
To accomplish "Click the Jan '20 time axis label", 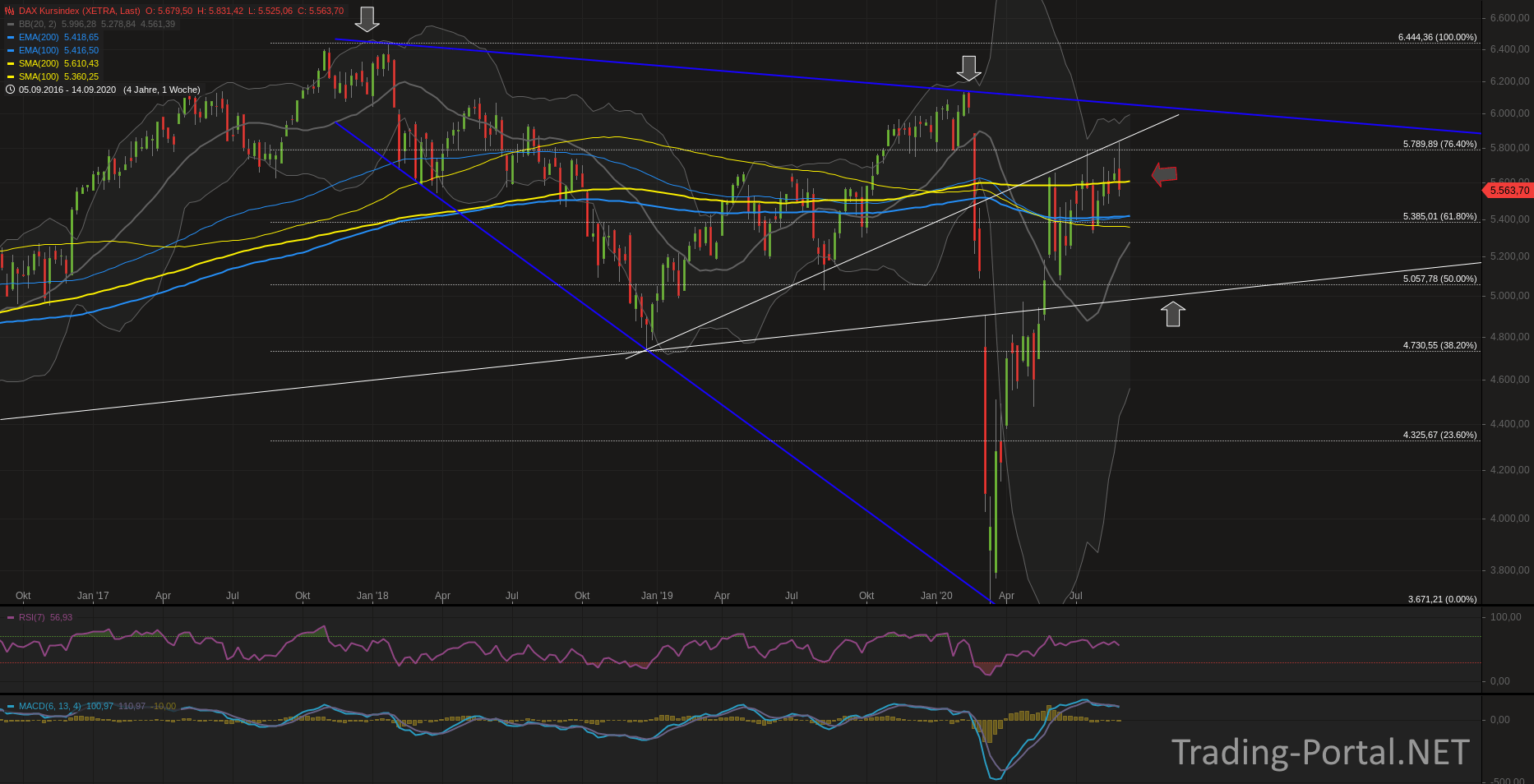I will 936,596.
